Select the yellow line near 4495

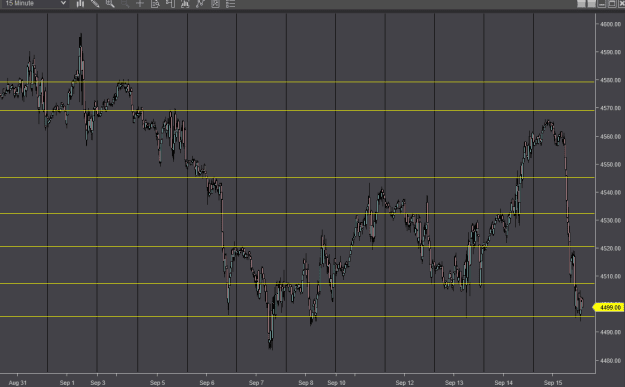[297, 316]
